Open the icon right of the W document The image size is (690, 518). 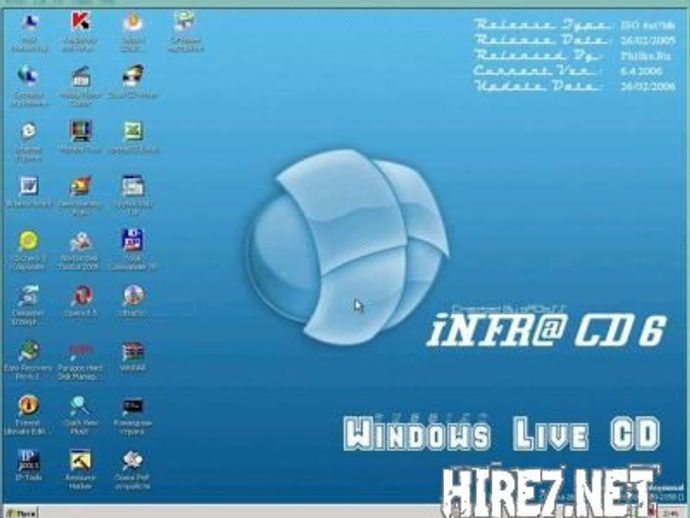coord(81,186)
